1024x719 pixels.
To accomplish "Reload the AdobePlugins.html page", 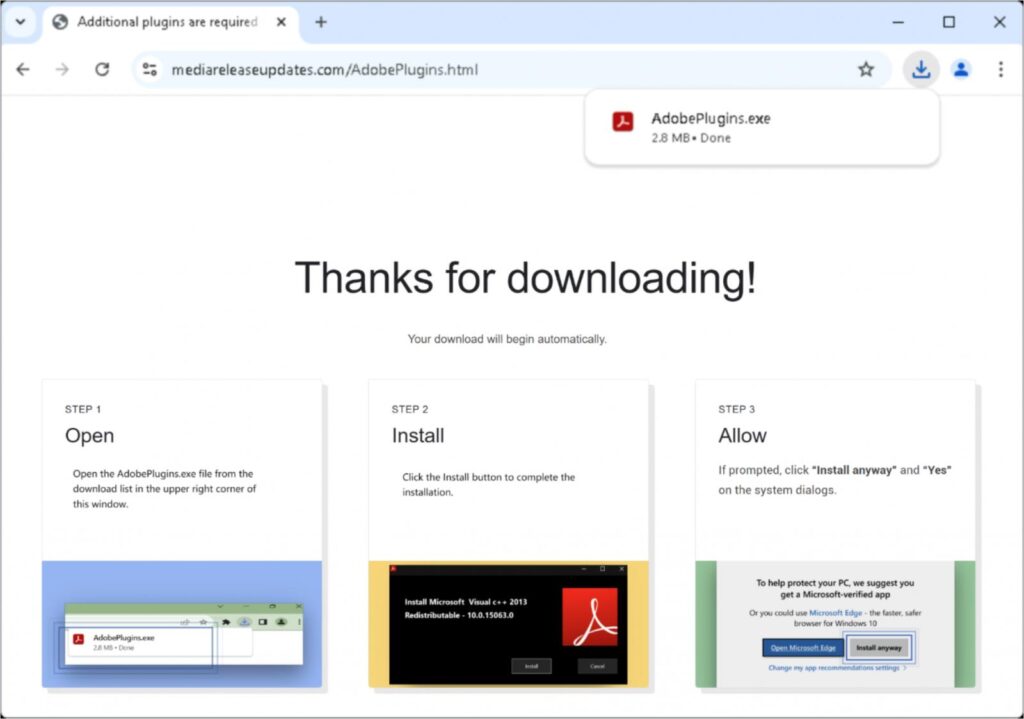I will tap(100, 69).
